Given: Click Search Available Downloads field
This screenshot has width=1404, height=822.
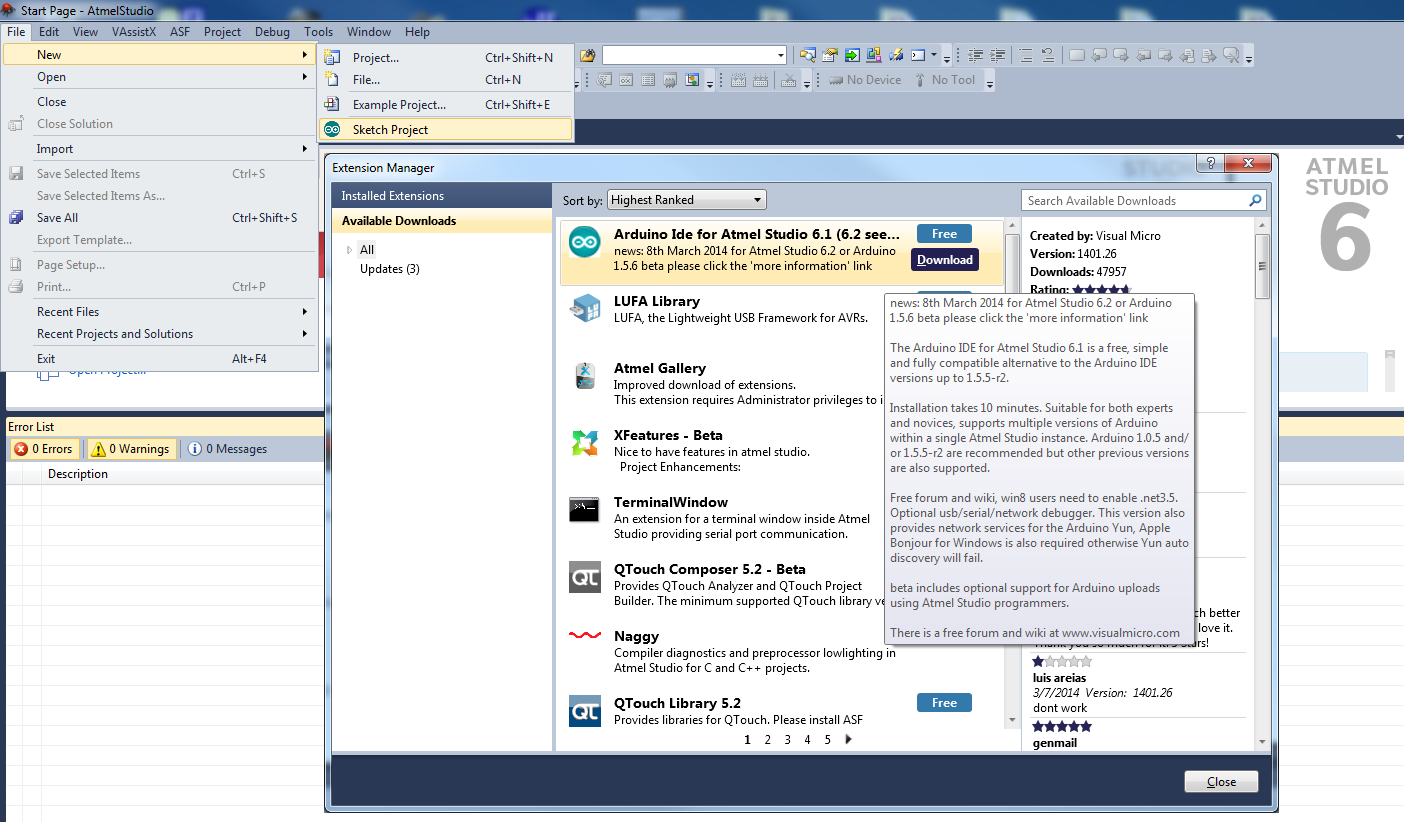Looking at the screenshot, I should tap(1134, 201).
